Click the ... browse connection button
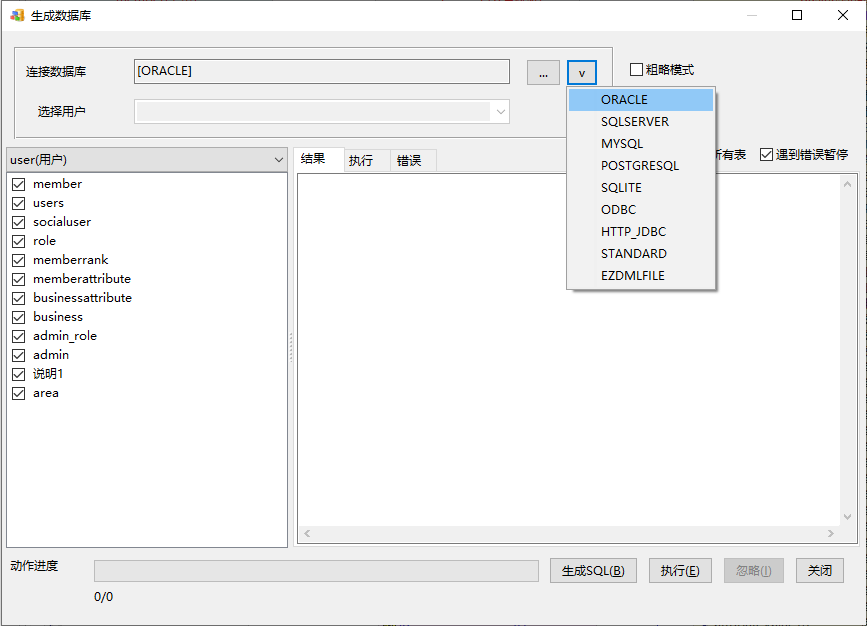This screenshot has width=867, height=626. (x=543, y=72)
